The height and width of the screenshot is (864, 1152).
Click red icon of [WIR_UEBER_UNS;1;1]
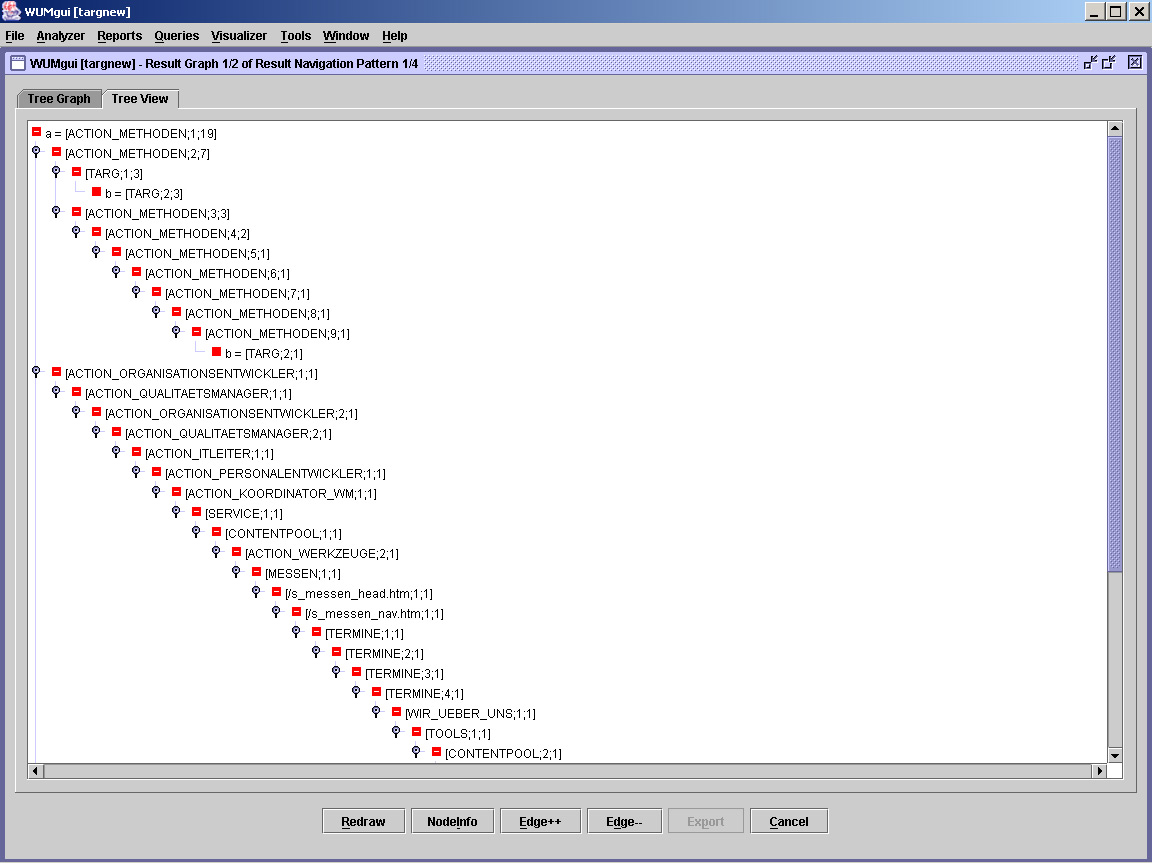click(x=396, y=711)
